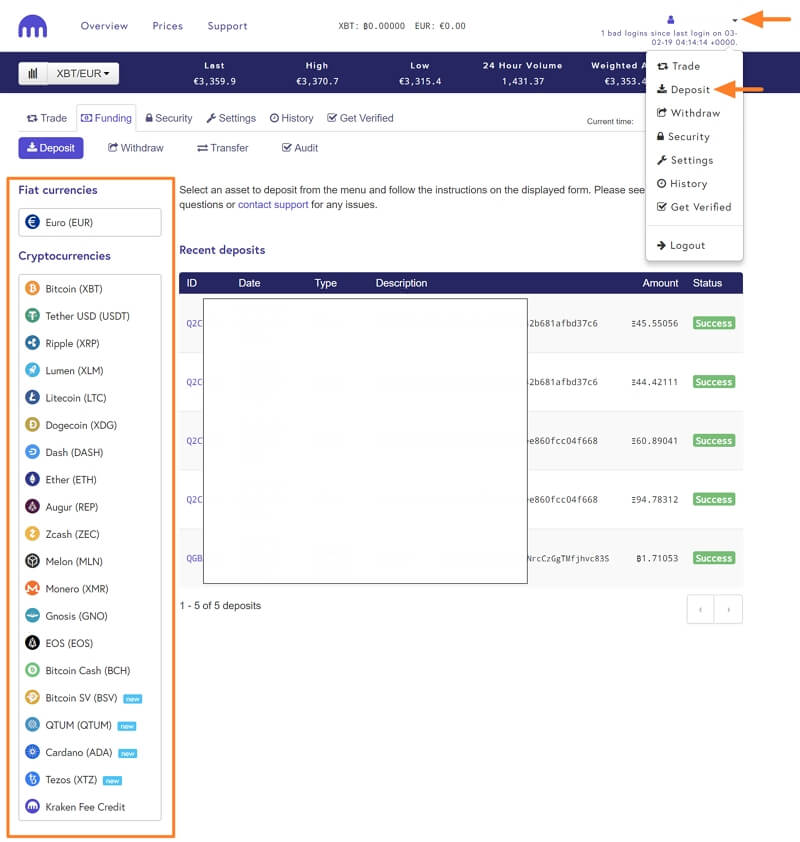Image resolution: width=800 pixels, height=842 pixels.
Task: Click the Ripple (XRP) coin icon
Action: coord(33,343)
